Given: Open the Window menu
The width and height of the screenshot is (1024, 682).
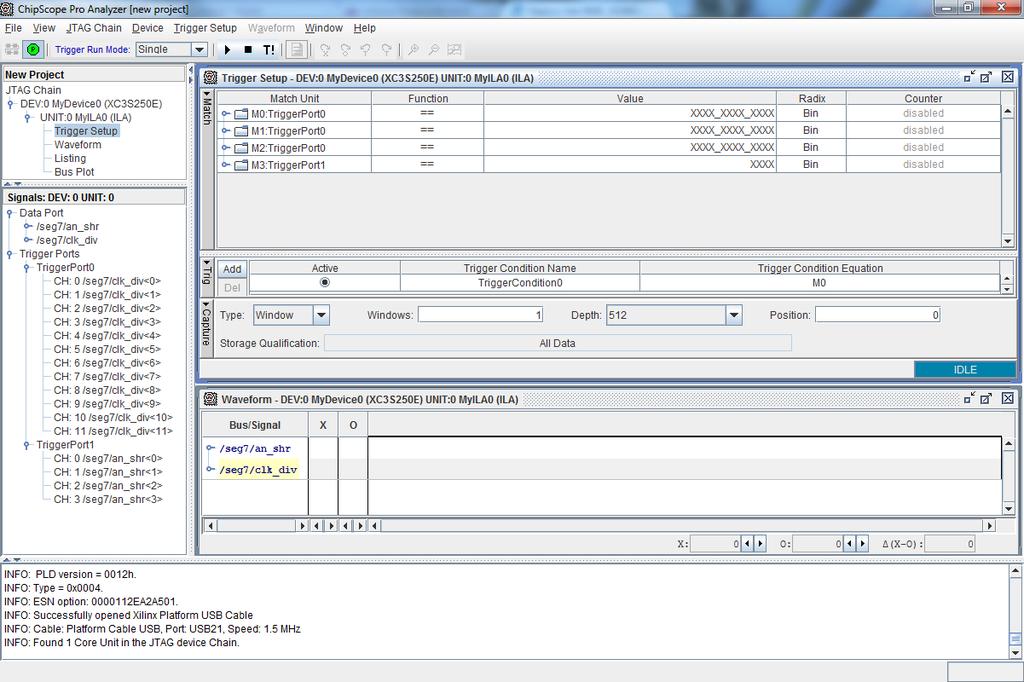Looking at the screenshot, I should (x=323, y=28).
